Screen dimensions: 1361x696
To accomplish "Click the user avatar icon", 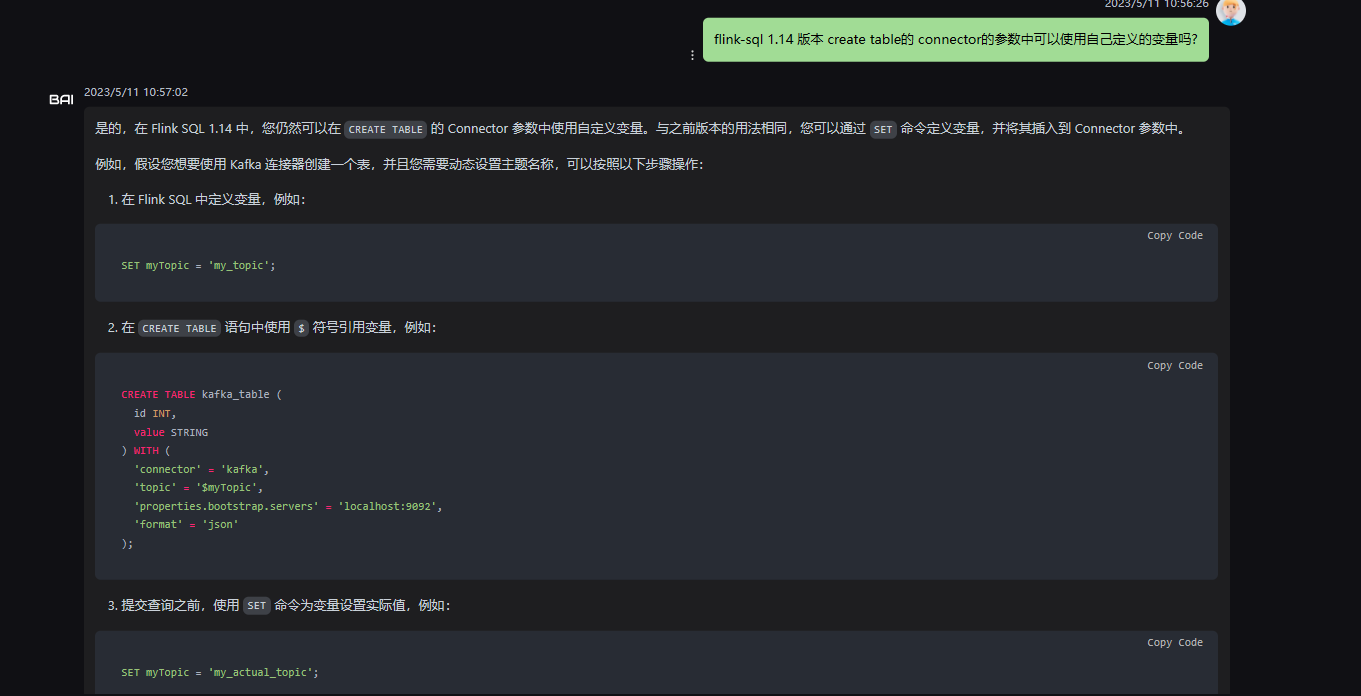I will coord(1231,11).
